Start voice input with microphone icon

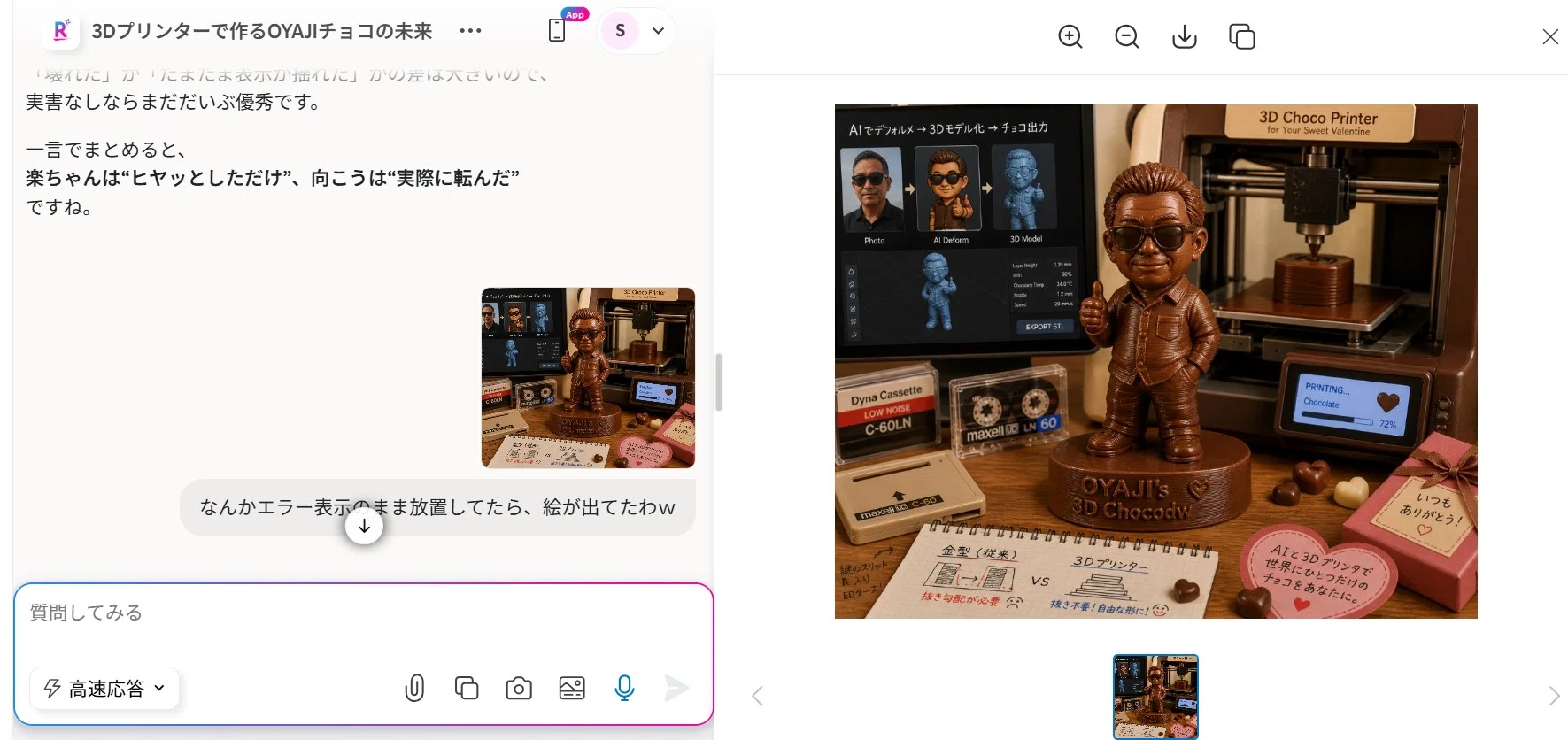pyautogui.click(x=624, y=688)
